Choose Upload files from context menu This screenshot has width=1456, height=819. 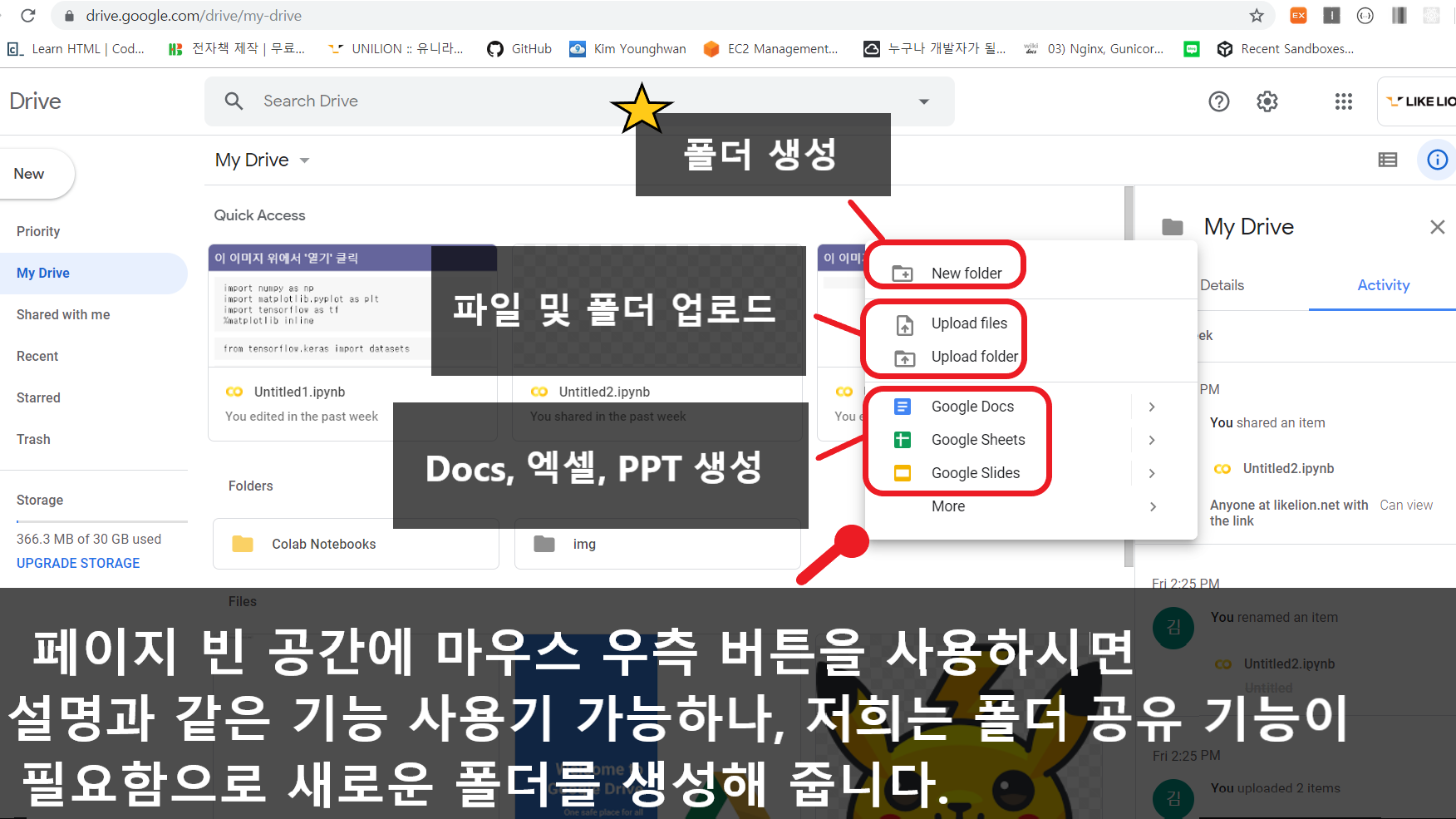1031,323
